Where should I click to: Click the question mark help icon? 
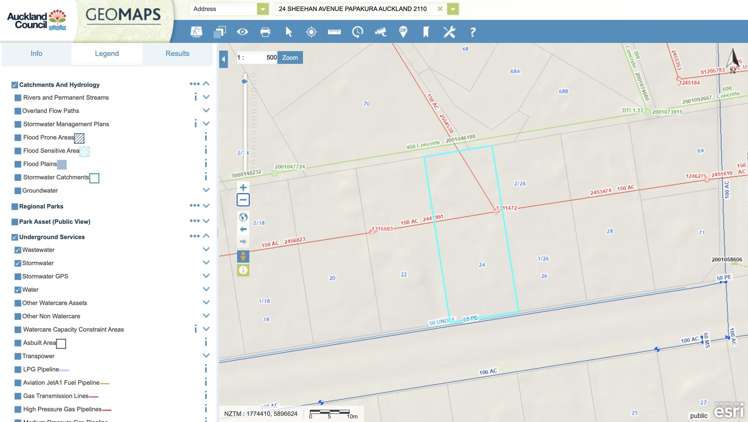point(473,32)
